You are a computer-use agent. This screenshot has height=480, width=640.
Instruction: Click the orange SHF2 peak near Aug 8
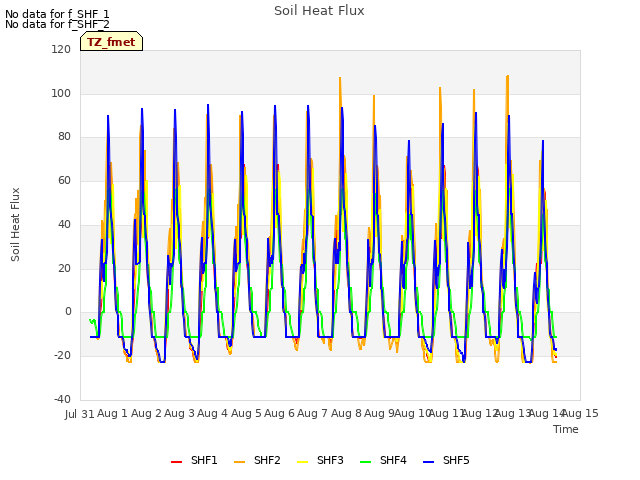pos(340,78)
